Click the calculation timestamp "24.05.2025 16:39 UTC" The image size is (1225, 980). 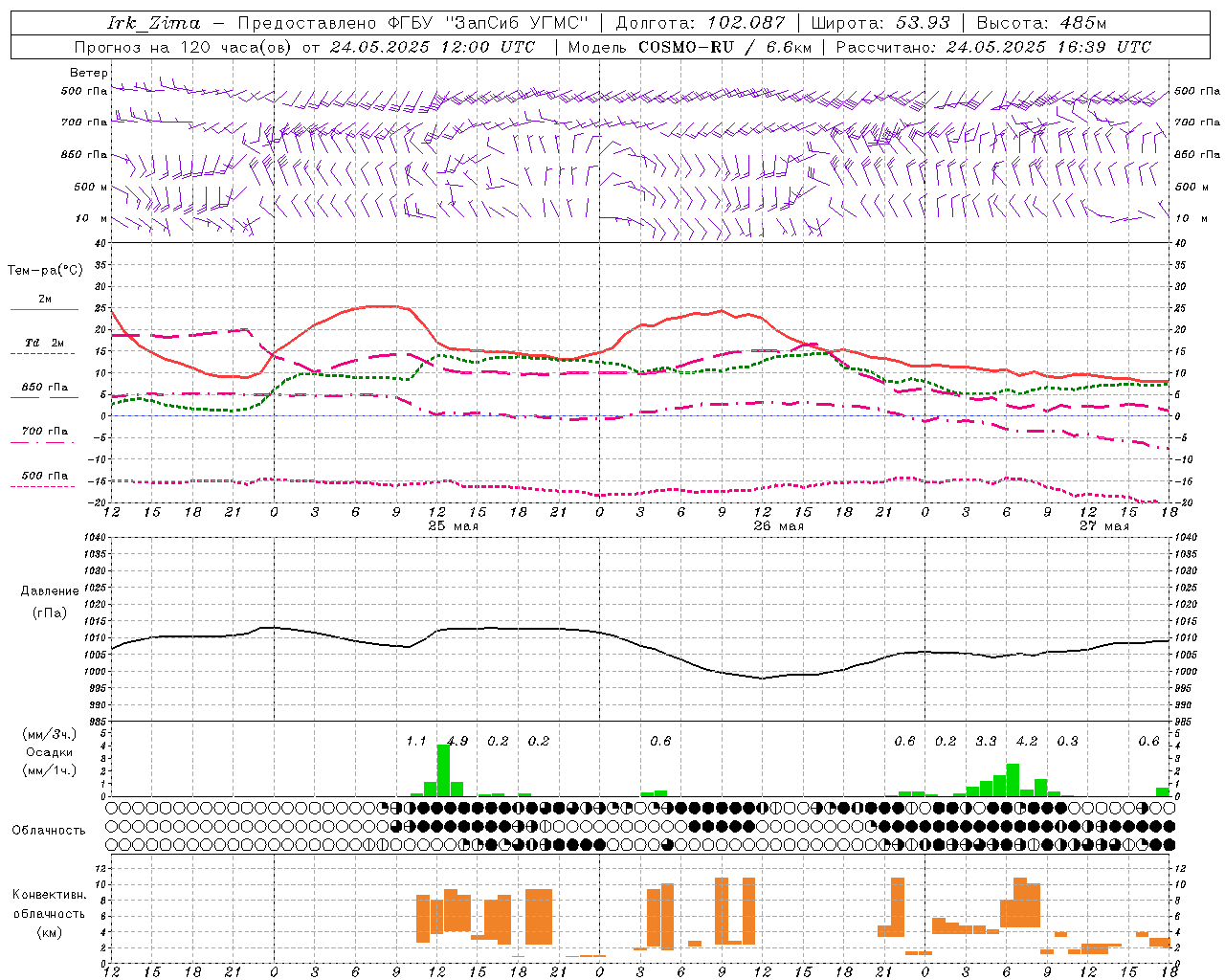click(1049, 47)
